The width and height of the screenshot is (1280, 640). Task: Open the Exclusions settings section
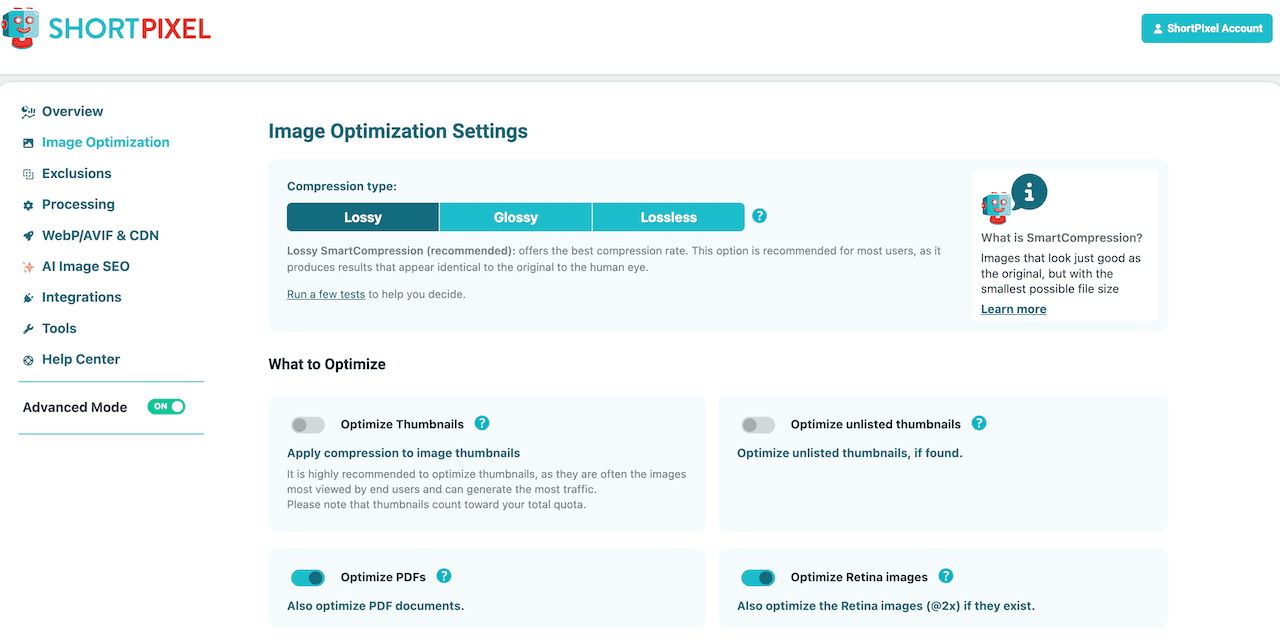[x=76, y=173]
